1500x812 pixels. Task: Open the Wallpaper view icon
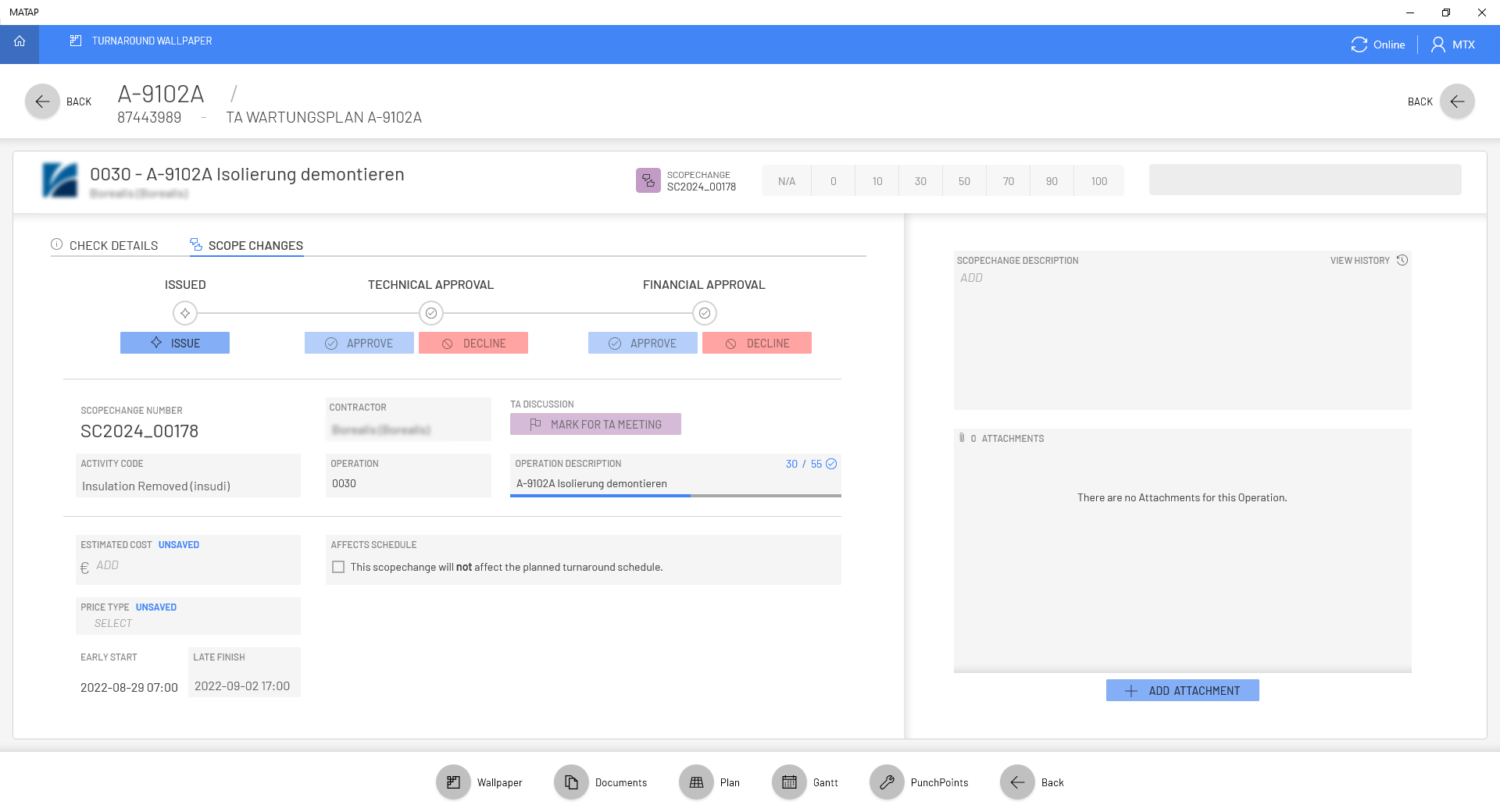[453, 782]
